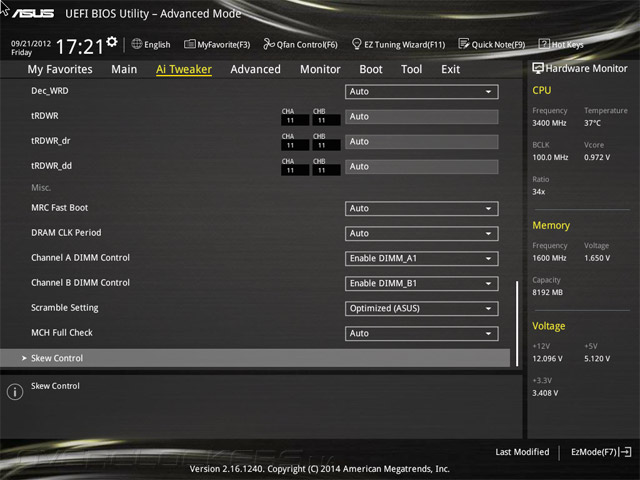This screenshot has width=640, height=480.
Task: Click the Quick Note notepad icon
Action: click(x=464, y=44)
